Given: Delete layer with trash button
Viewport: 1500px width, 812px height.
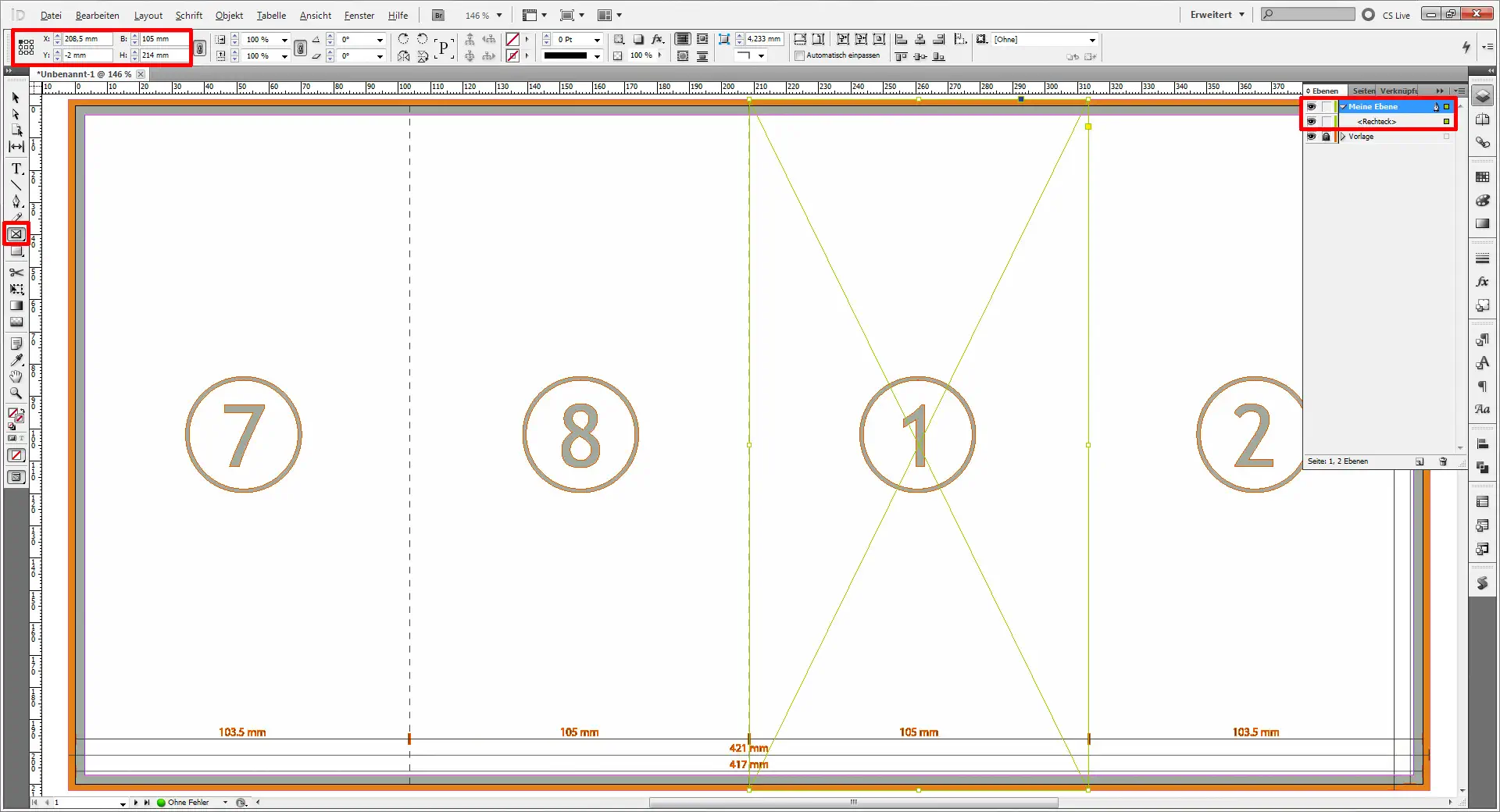Looking at the screenshot, I should pos(1443,461).
